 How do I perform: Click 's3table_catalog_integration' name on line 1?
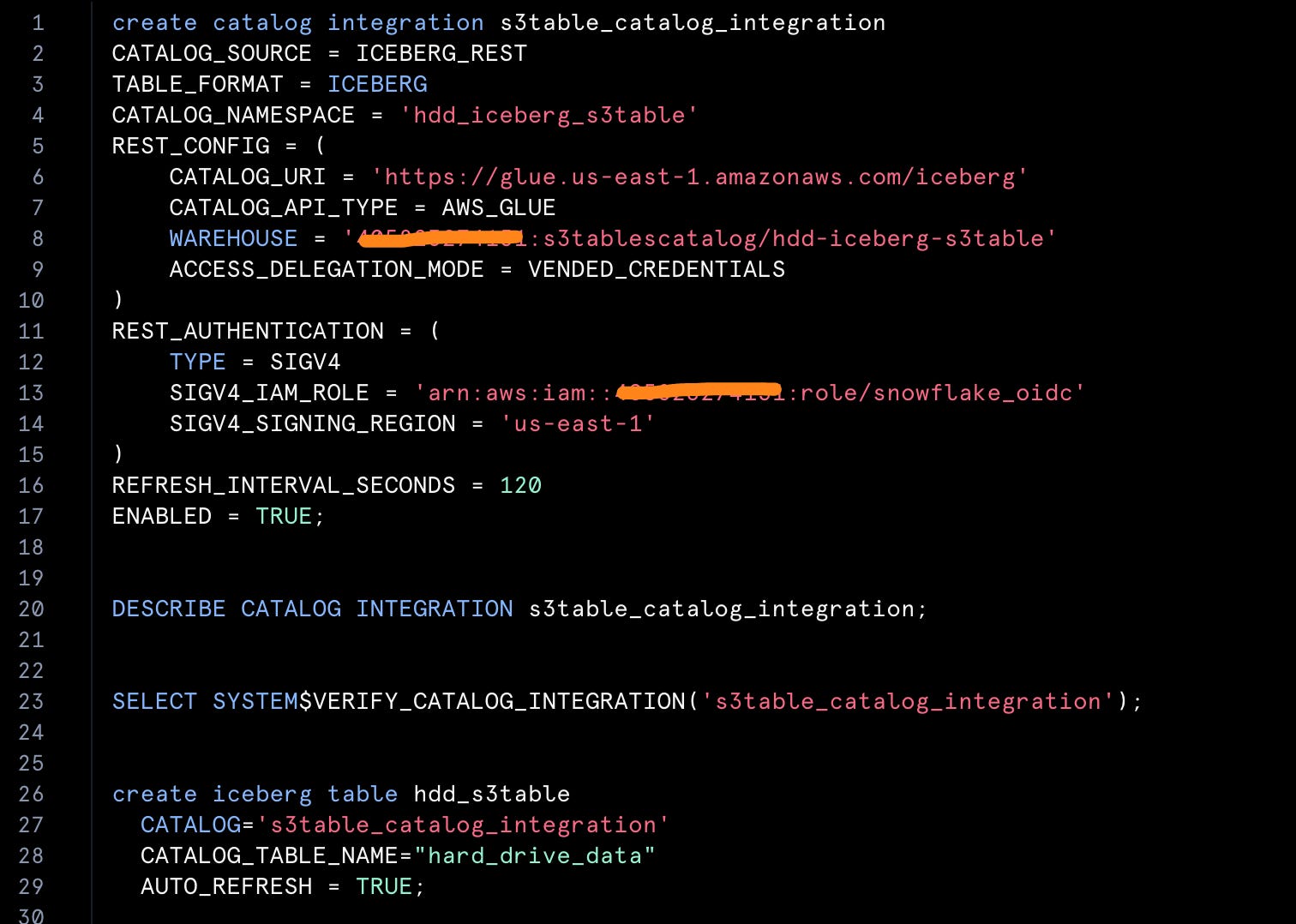[x=693, y=23]
